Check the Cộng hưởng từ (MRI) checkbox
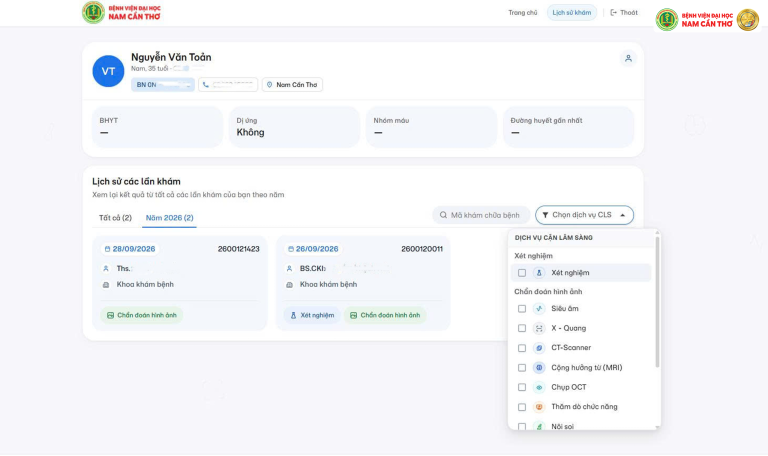Viewport: 768px width, 456px height. coord(522,367)
